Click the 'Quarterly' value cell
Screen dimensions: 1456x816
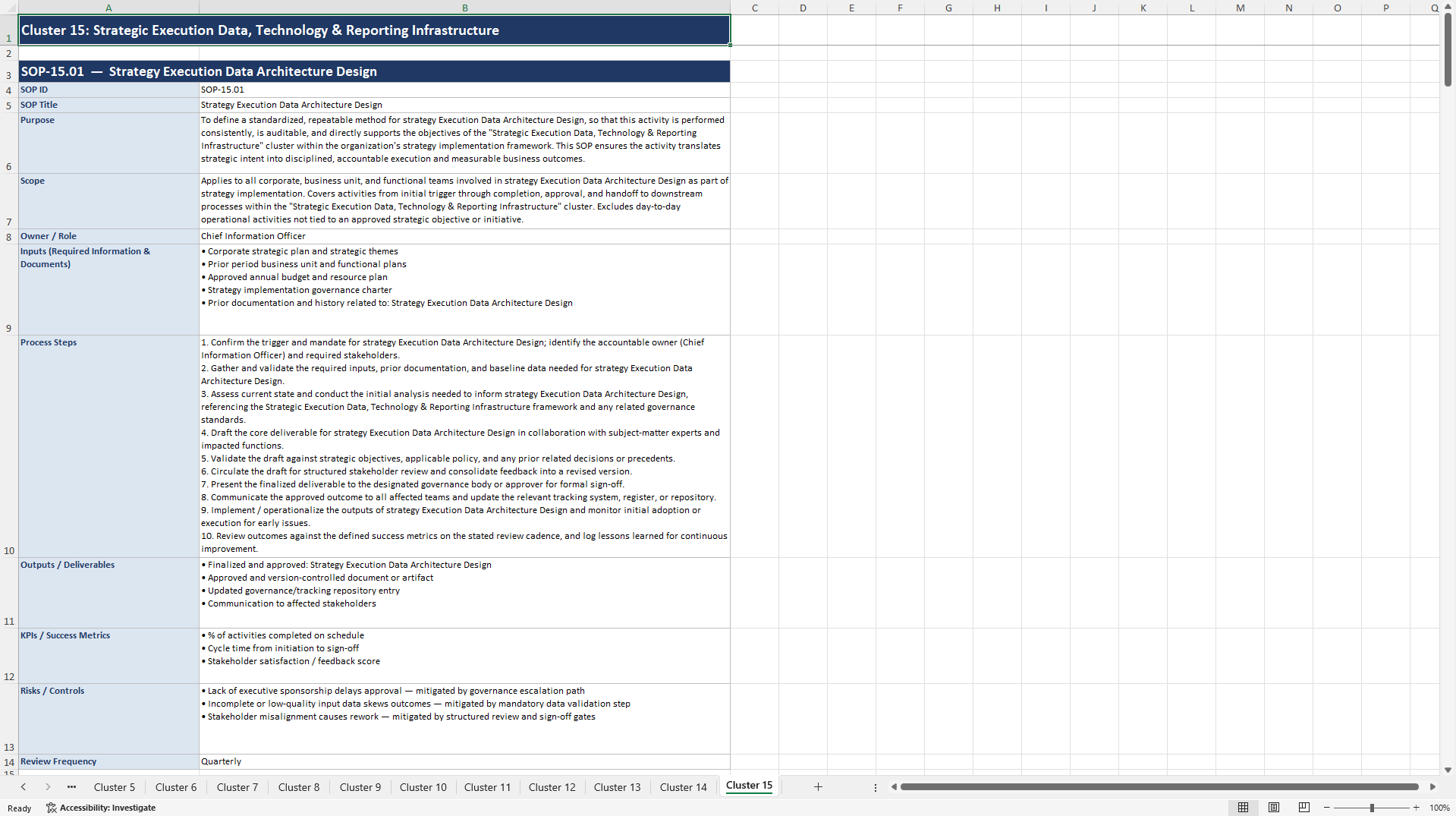pos(464,761)
